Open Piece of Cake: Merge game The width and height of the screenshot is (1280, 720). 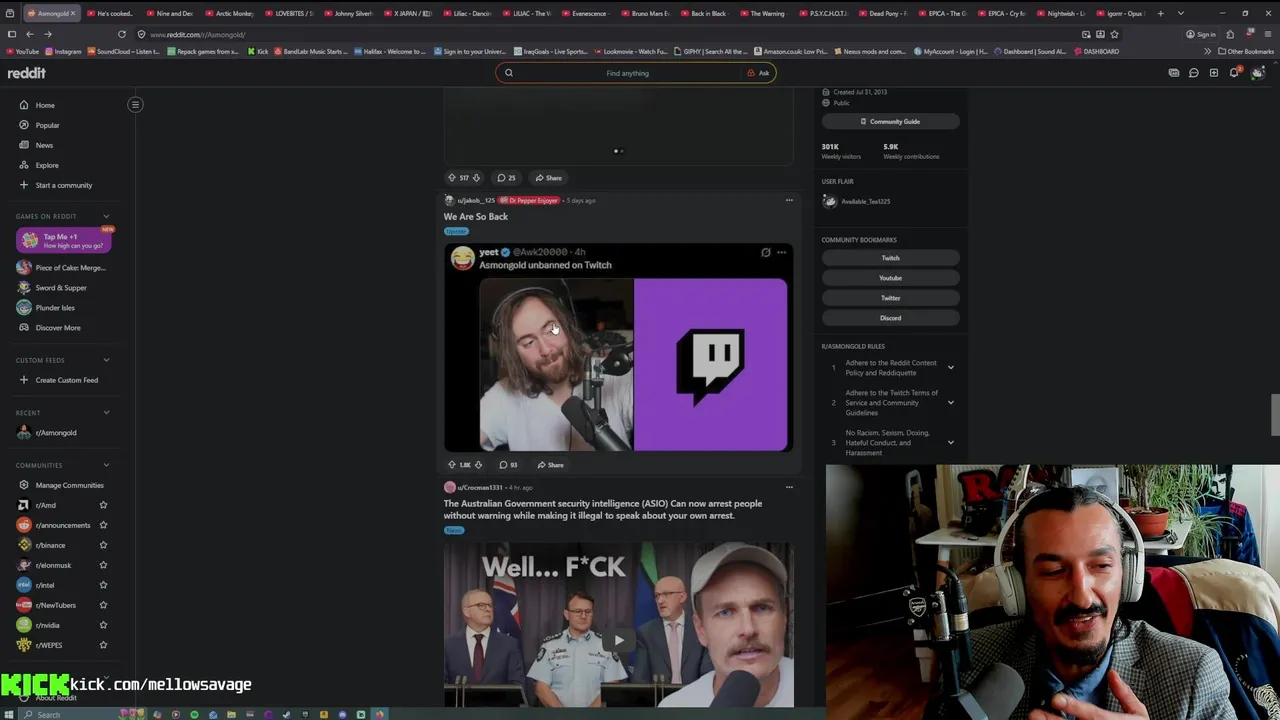[x=62, y=267]
